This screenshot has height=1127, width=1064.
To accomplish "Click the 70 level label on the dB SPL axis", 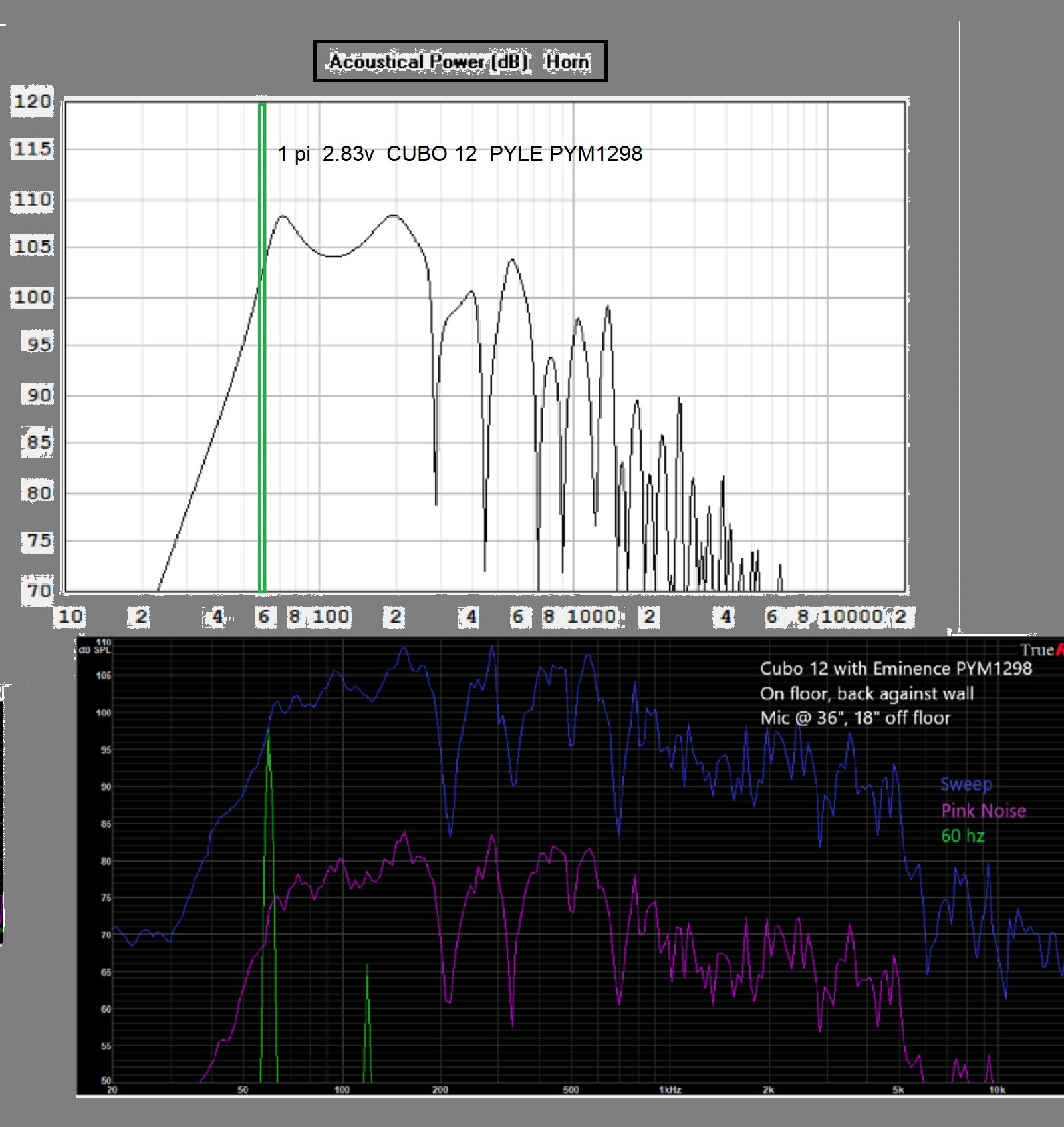I will (x=106, y=935).
